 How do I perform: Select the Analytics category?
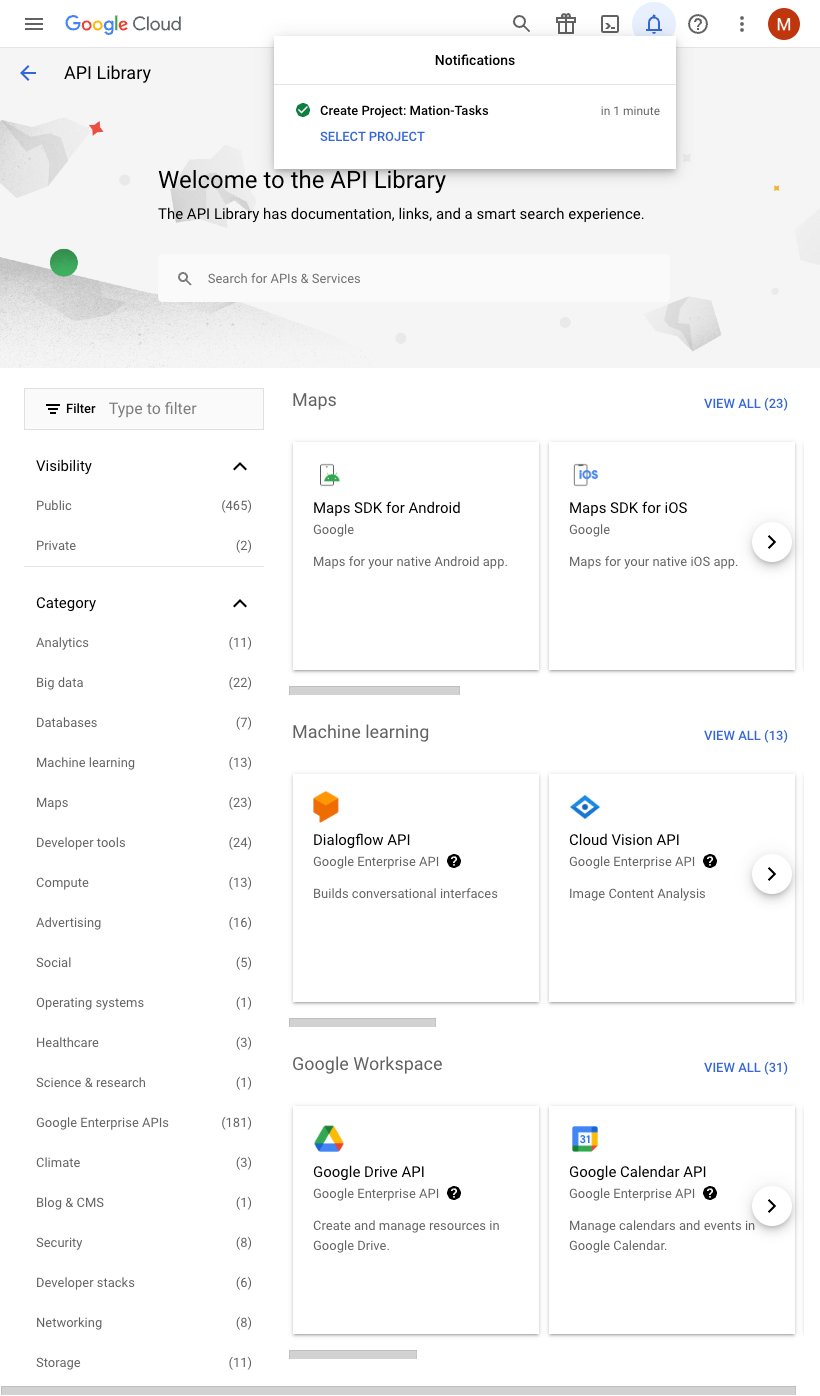pos(144,643)
